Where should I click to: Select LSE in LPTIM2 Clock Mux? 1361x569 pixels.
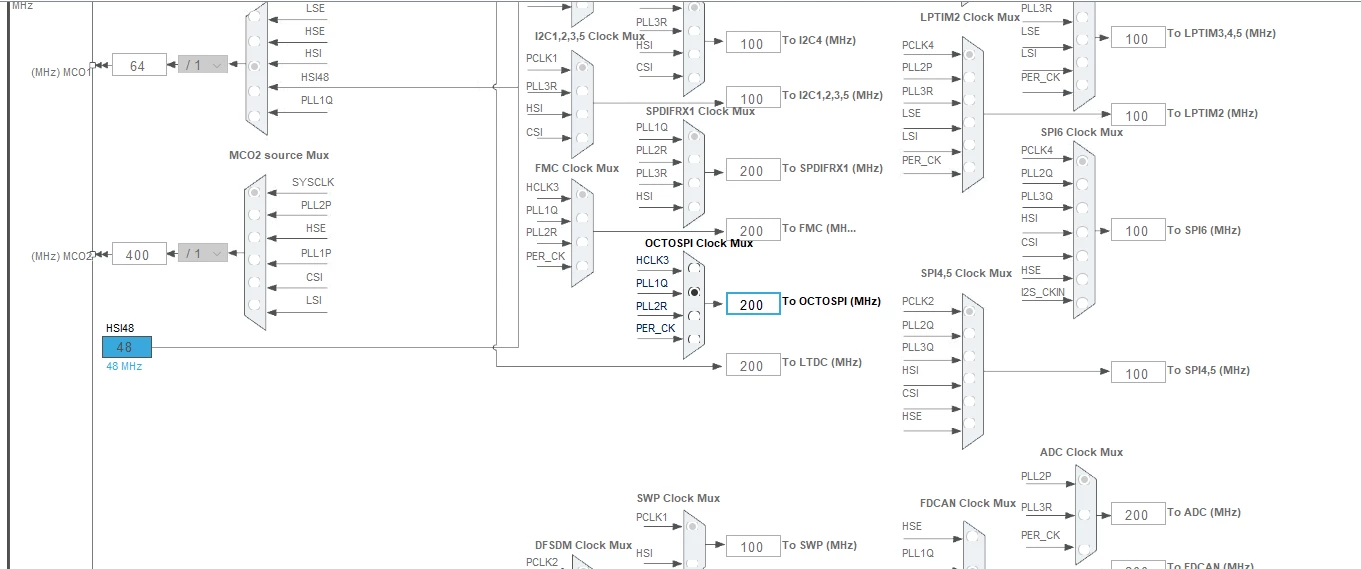(x=968, y=123)
